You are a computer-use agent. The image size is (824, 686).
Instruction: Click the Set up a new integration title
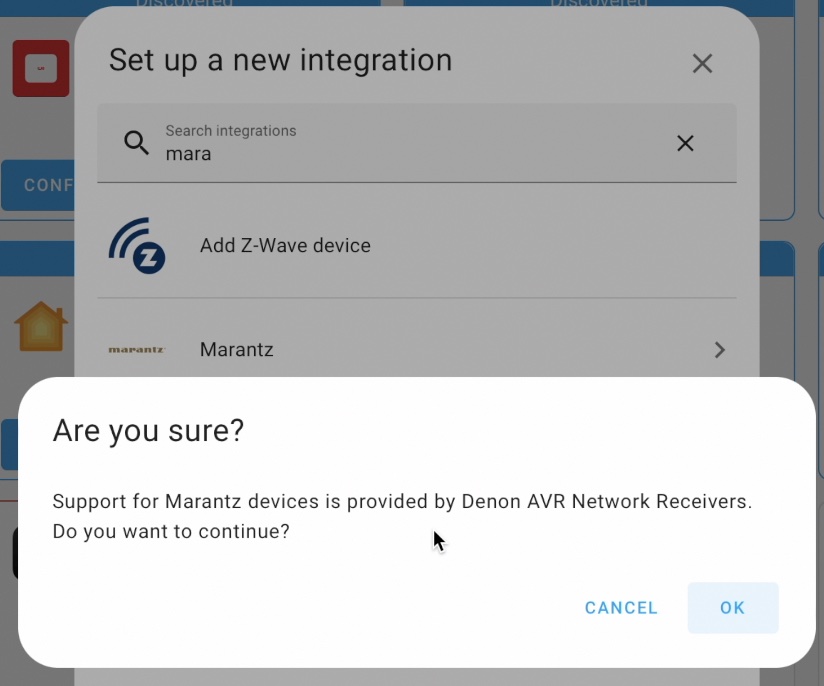(280, 60)
